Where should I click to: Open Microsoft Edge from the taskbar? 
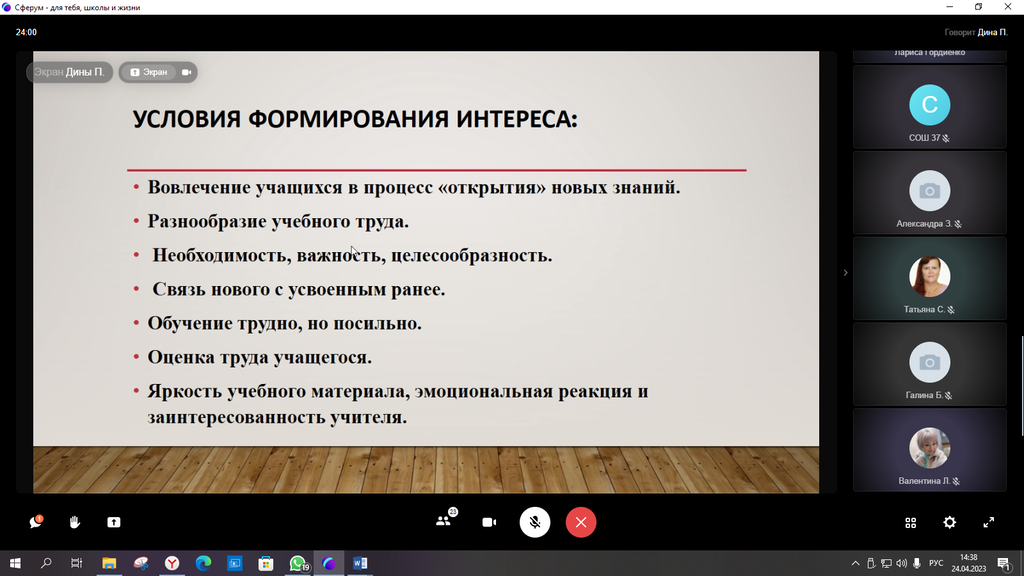coord(203,563)
